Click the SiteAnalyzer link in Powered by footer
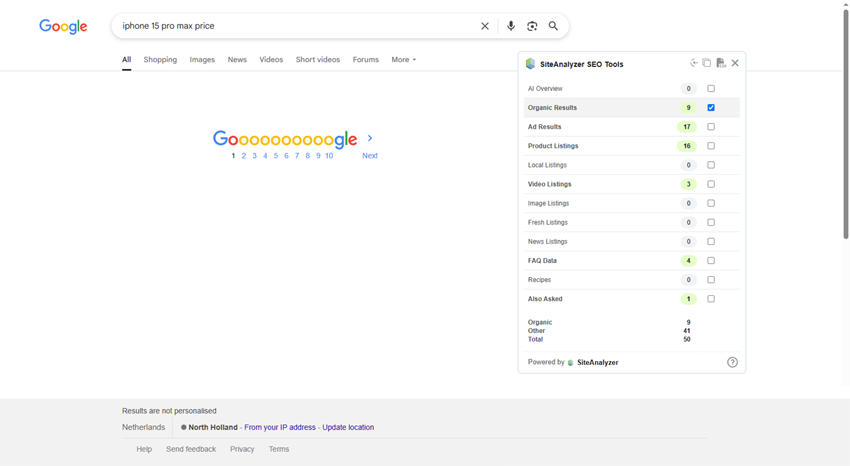Image resolution: width=850 pixels, height=466 pixels. coord(597,363)
